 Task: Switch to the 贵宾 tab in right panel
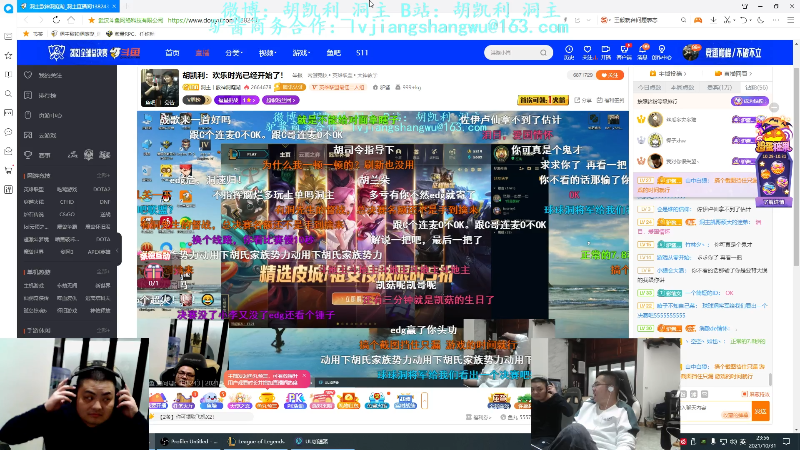[x=719, y=87]
